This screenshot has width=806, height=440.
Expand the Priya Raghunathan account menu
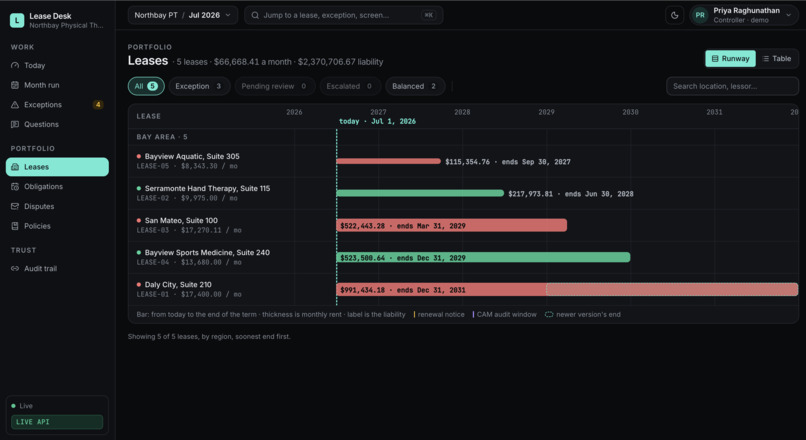click(x=744, y=15)
